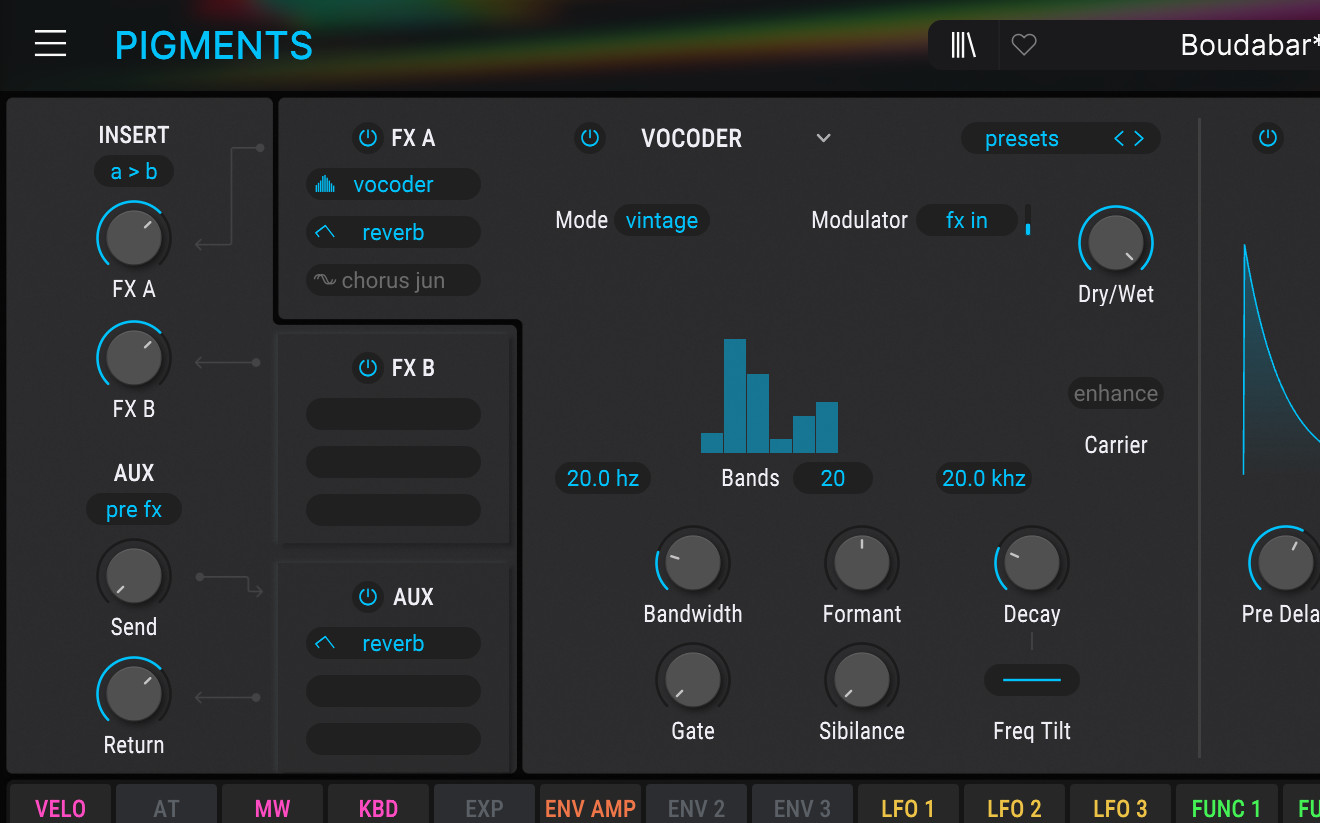
Task: Toggle AUX bus power
Action: (x=368, y=597)
